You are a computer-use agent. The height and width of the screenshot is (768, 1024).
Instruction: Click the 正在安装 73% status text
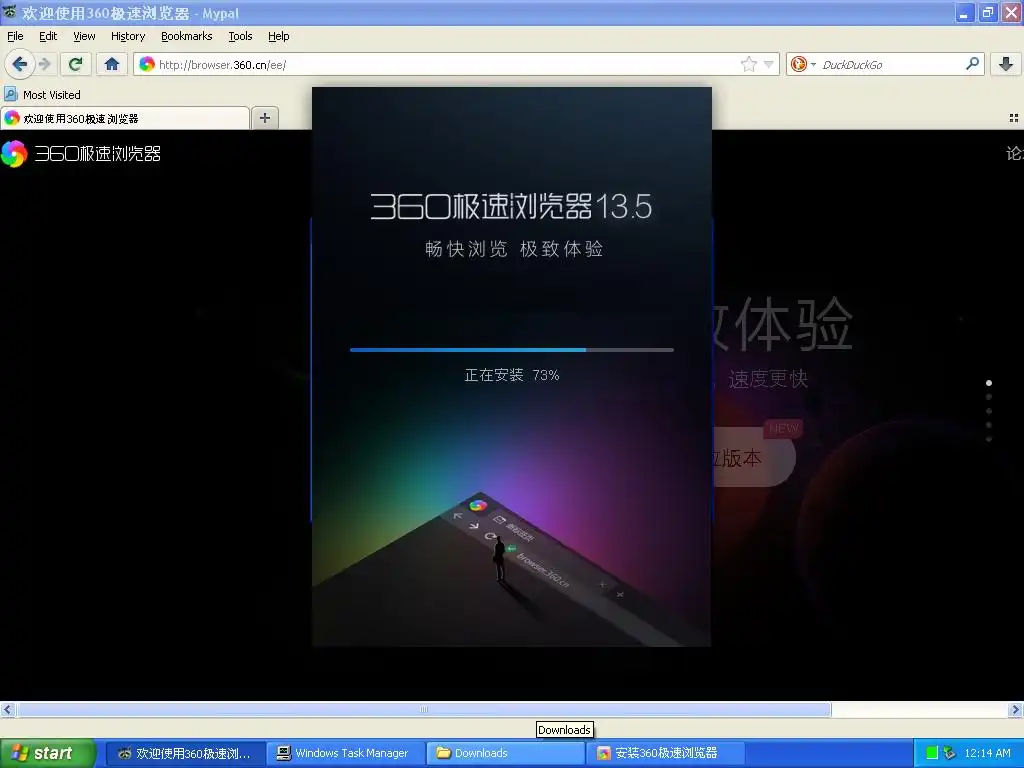[x=511, y=375]
